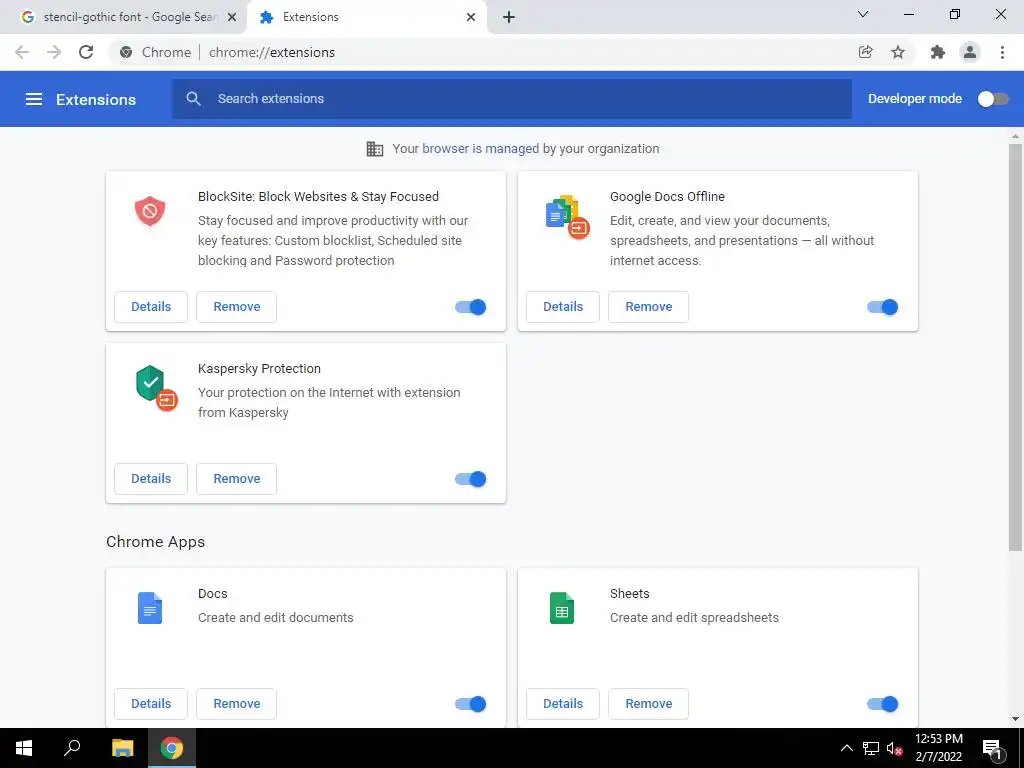Disable the Google Docs Offline toggle
Image resolution: width=1024 pixels, height=768 pixels.
(883, 307)
